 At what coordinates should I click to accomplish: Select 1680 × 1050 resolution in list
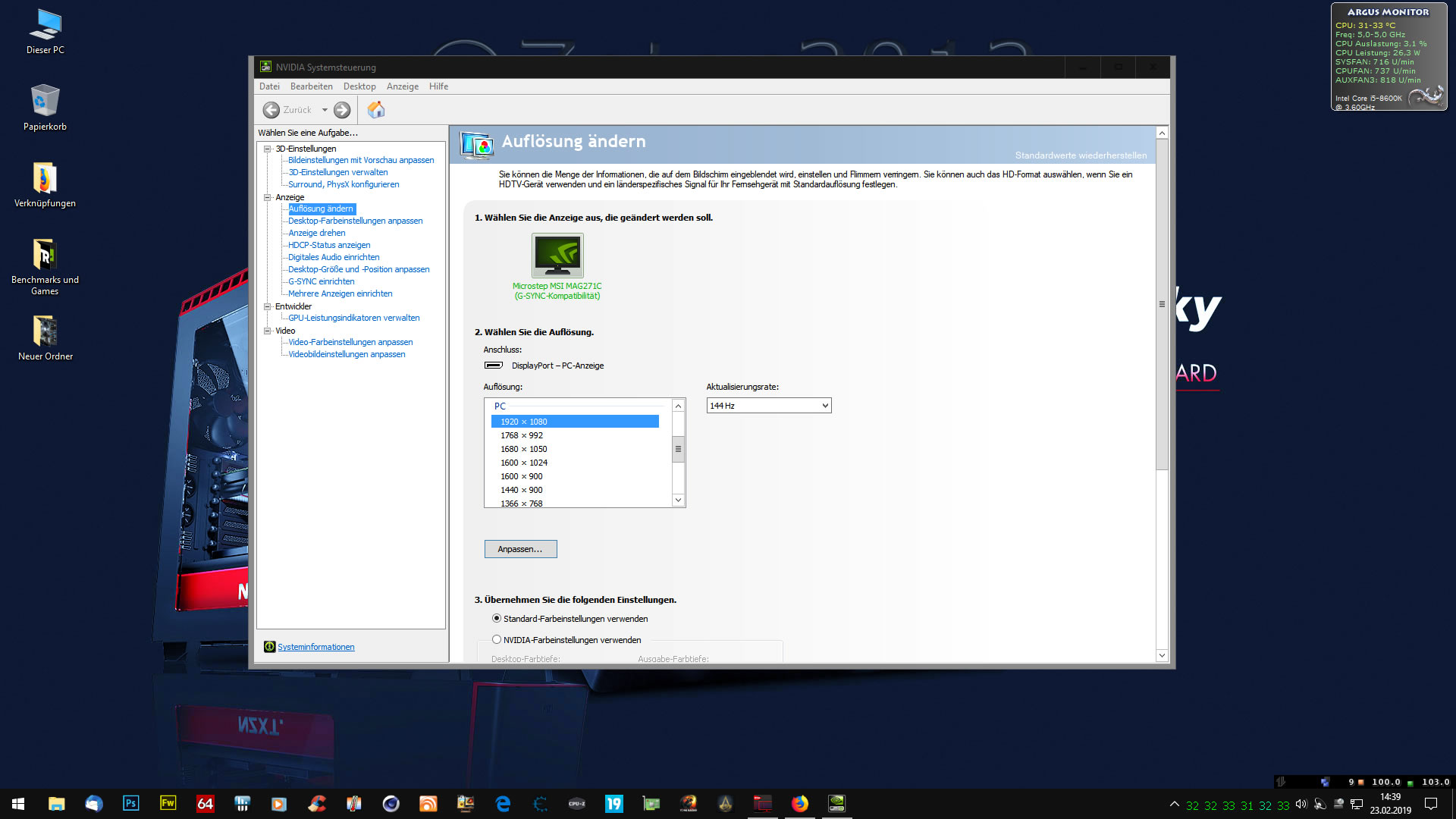pos(523,449)
